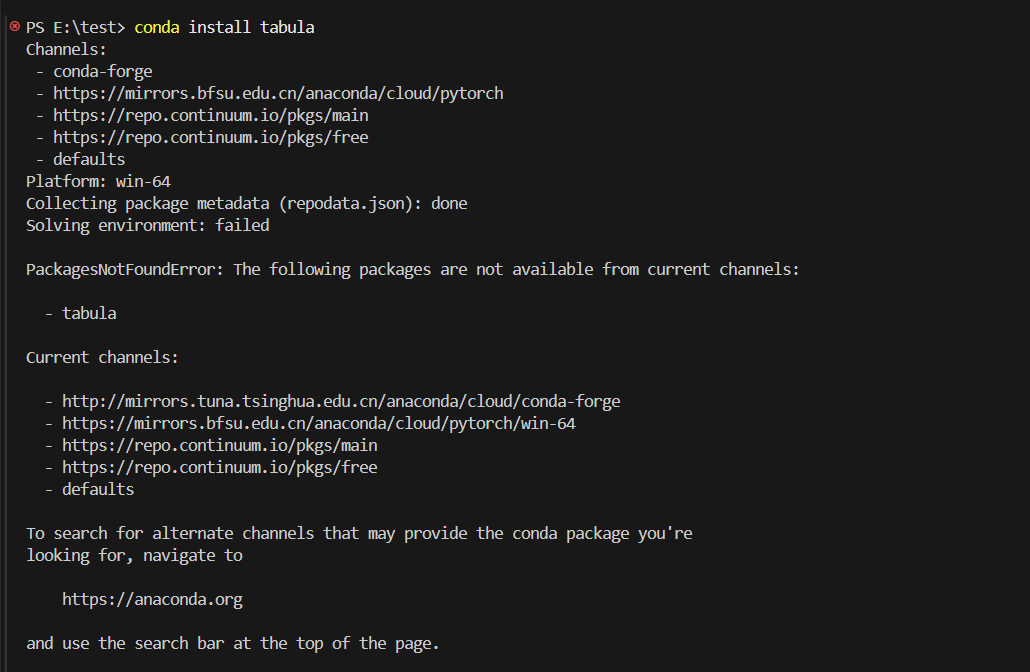
Task: Click the word 'conda' in the command
Action: coord(157,27)
